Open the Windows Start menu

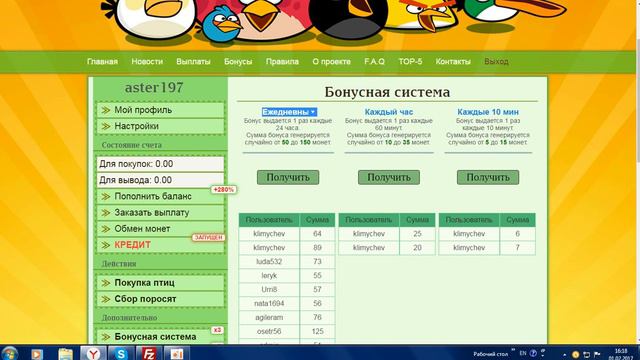coord(9,353)
